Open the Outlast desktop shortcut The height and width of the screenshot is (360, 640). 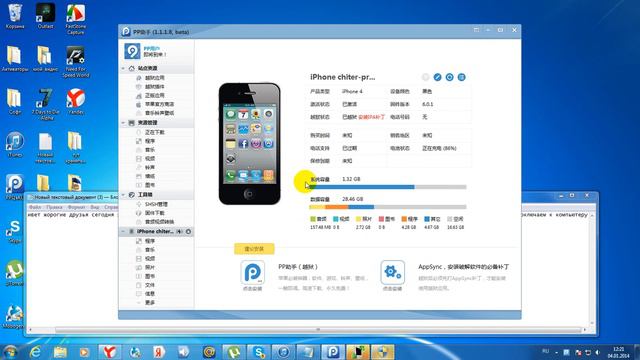pos(45,16)
